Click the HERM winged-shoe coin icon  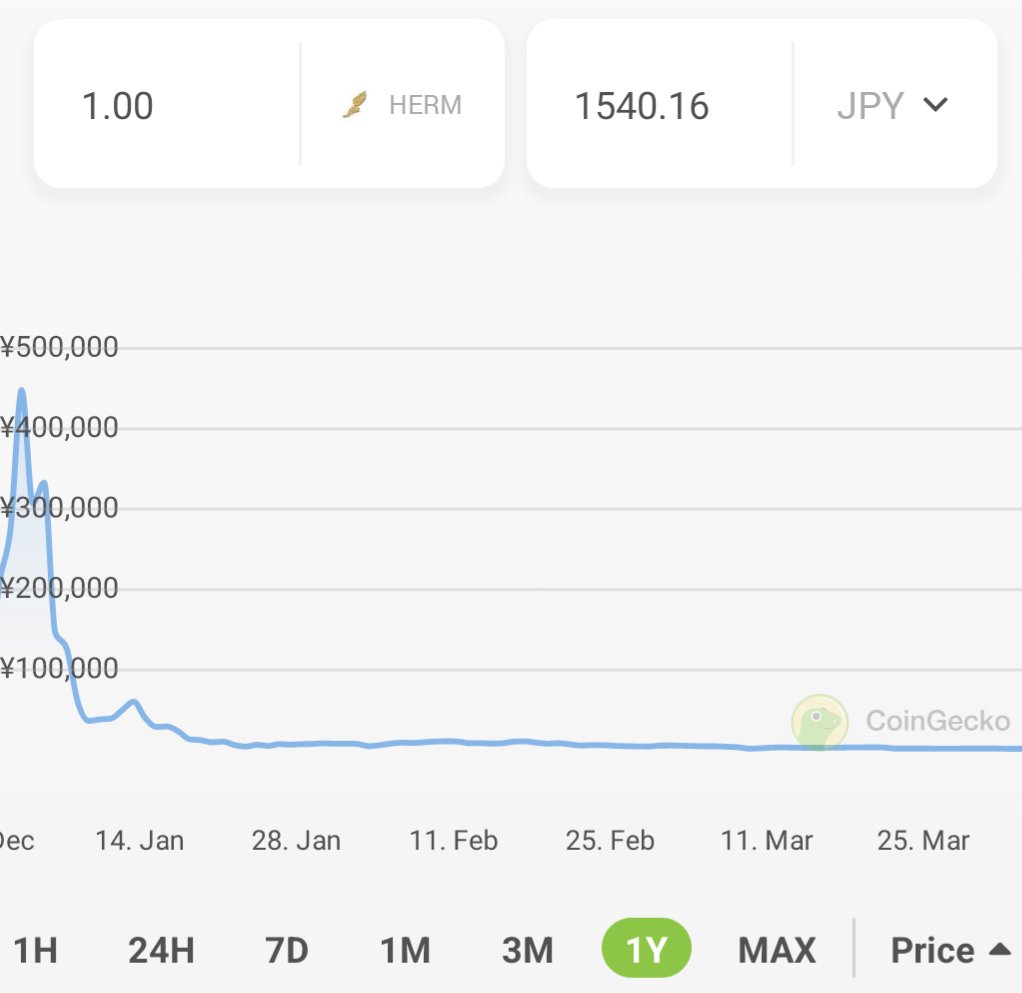coord(355,104)
